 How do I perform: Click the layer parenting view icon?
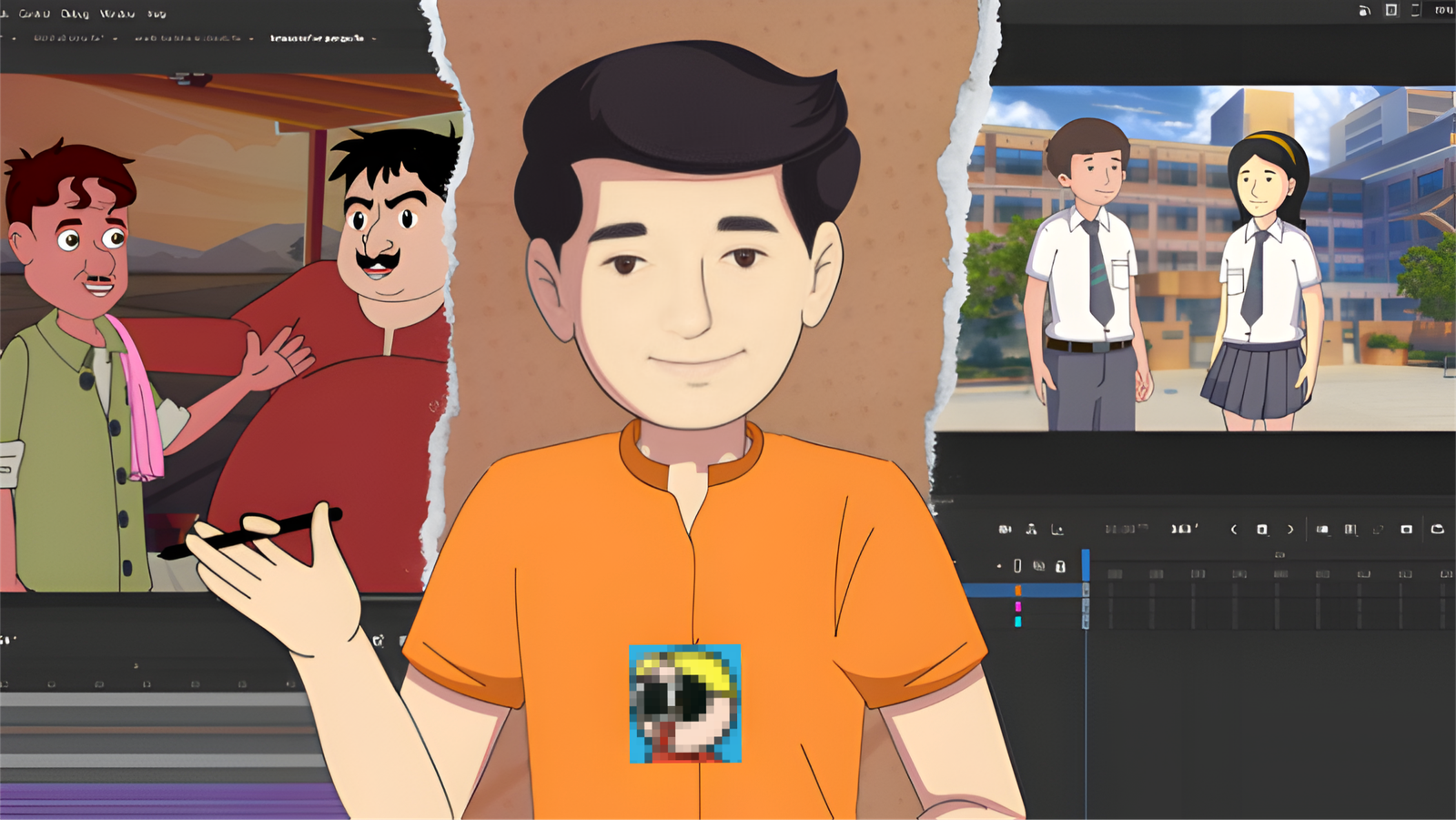point(1031,529)
